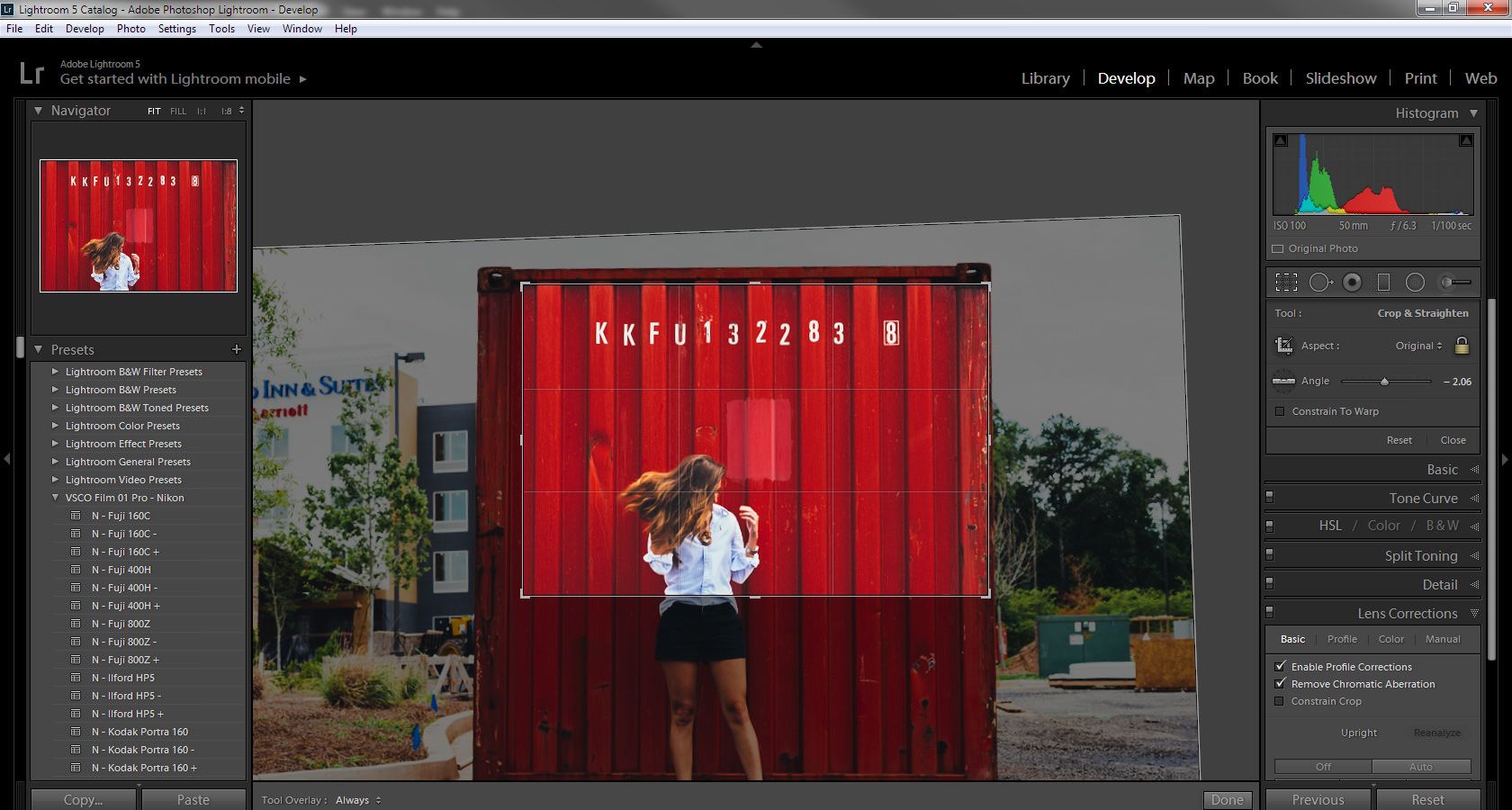This screenshot has width=1512, height=810.
Task: Toggle the HSL panel on/off switch
Action: point(1270,525)
